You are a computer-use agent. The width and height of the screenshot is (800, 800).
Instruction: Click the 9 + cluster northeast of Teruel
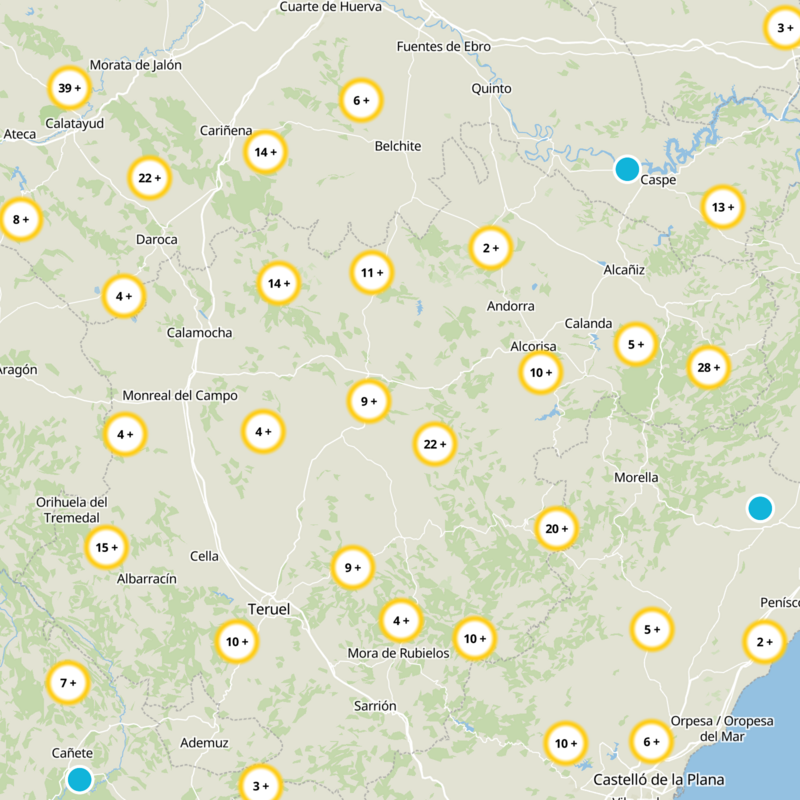[353, 567]
